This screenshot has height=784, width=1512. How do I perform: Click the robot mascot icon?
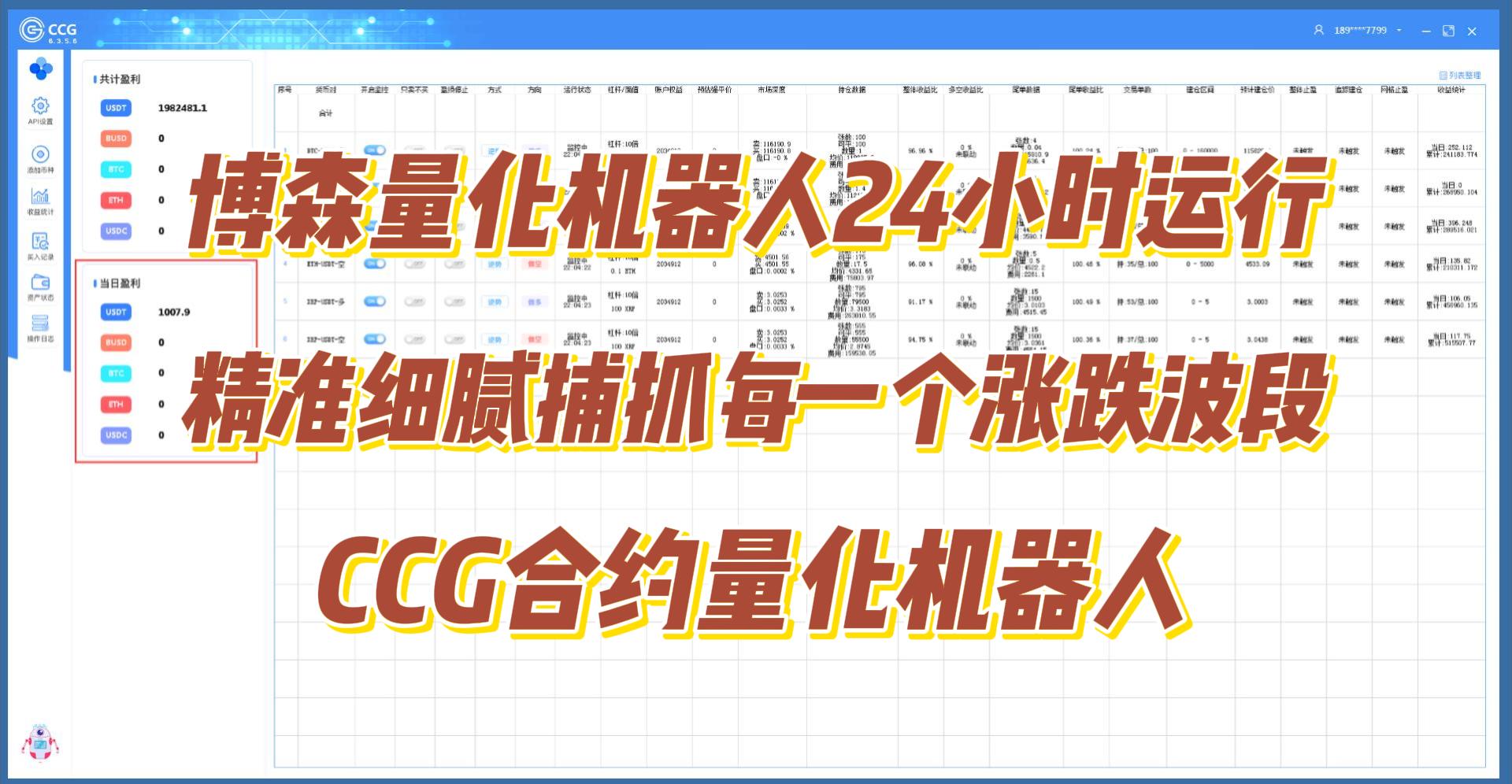click(39, 743)
